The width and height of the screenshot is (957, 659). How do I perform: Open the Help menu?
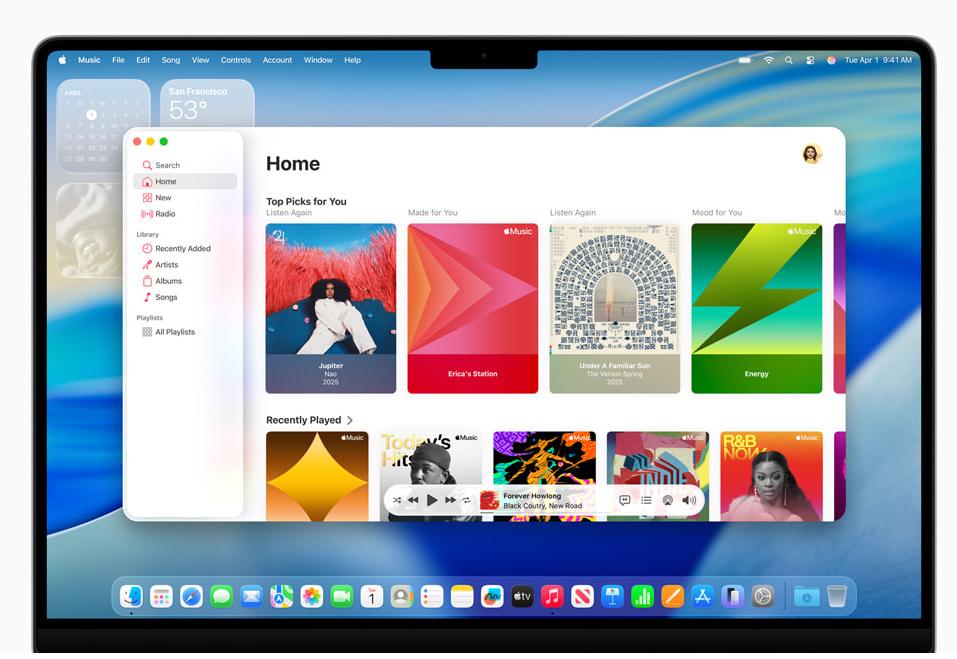point(352,60)
